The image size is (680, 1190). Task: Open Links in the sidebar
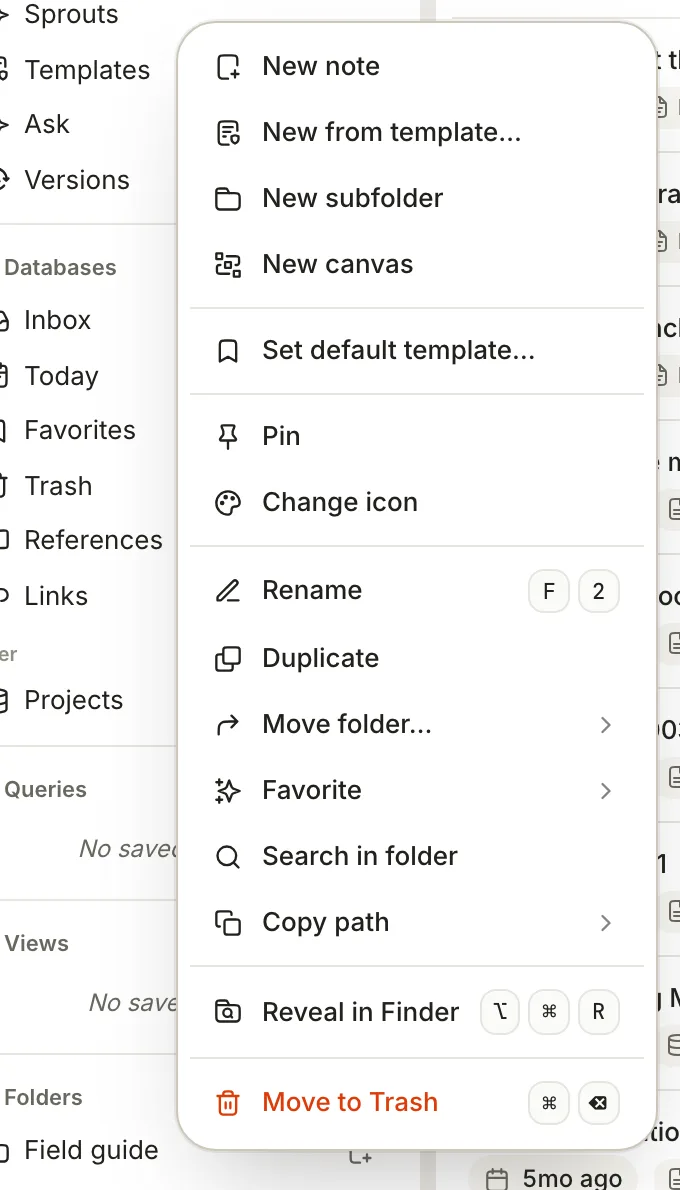click(x=55, y=597)
